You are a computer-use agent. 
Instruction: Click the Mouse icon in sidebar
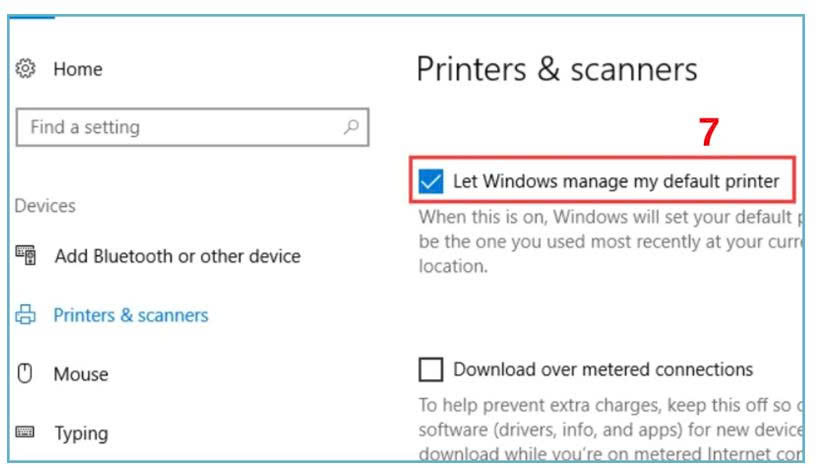26,374
